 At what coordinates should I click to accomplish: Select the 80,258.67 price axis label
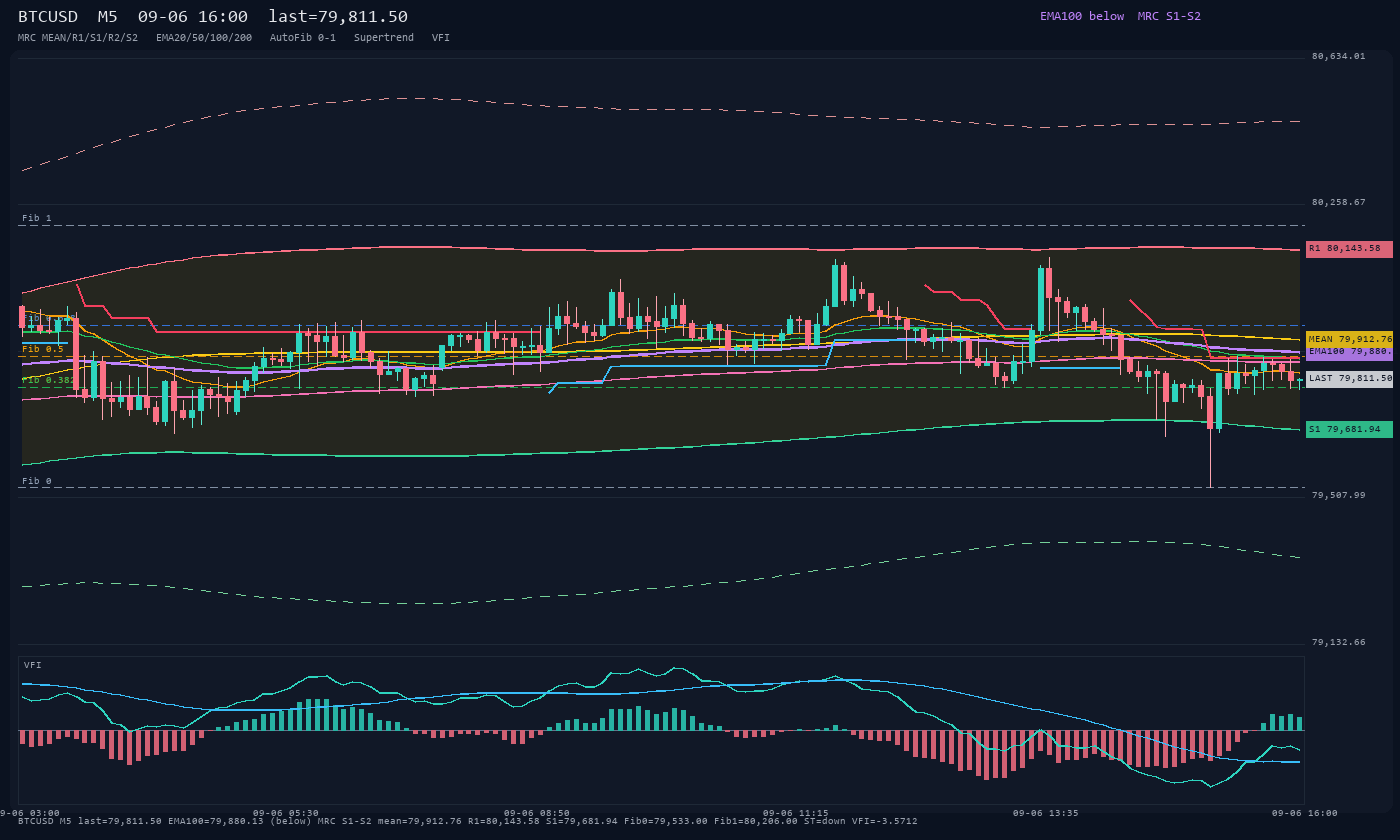pyautogui.click(x=1338, y=202)
